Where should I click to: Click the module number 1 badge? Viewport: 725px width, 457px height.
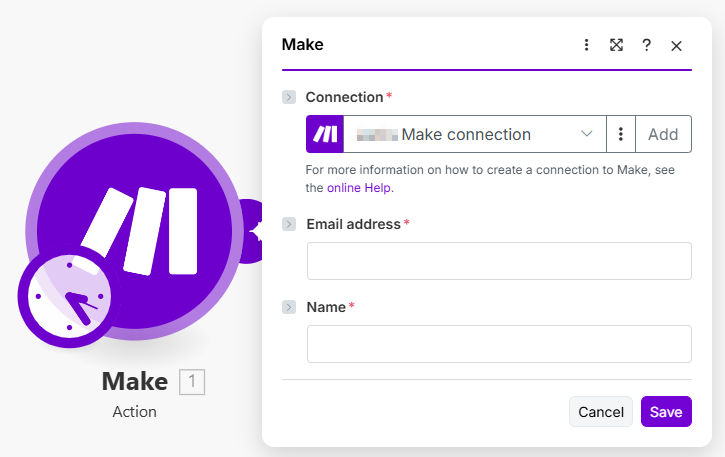tap(192, 381)
